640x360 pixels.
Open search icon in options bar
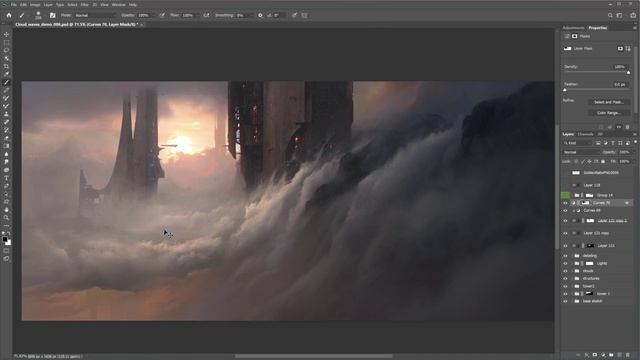(610, 15)
